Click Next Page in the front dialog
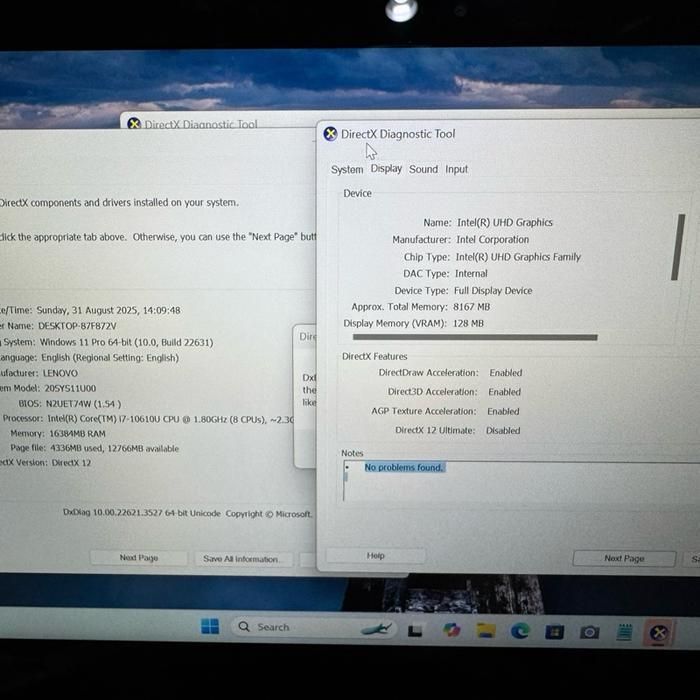Screen dimensions: 700x700 (624, 558)
